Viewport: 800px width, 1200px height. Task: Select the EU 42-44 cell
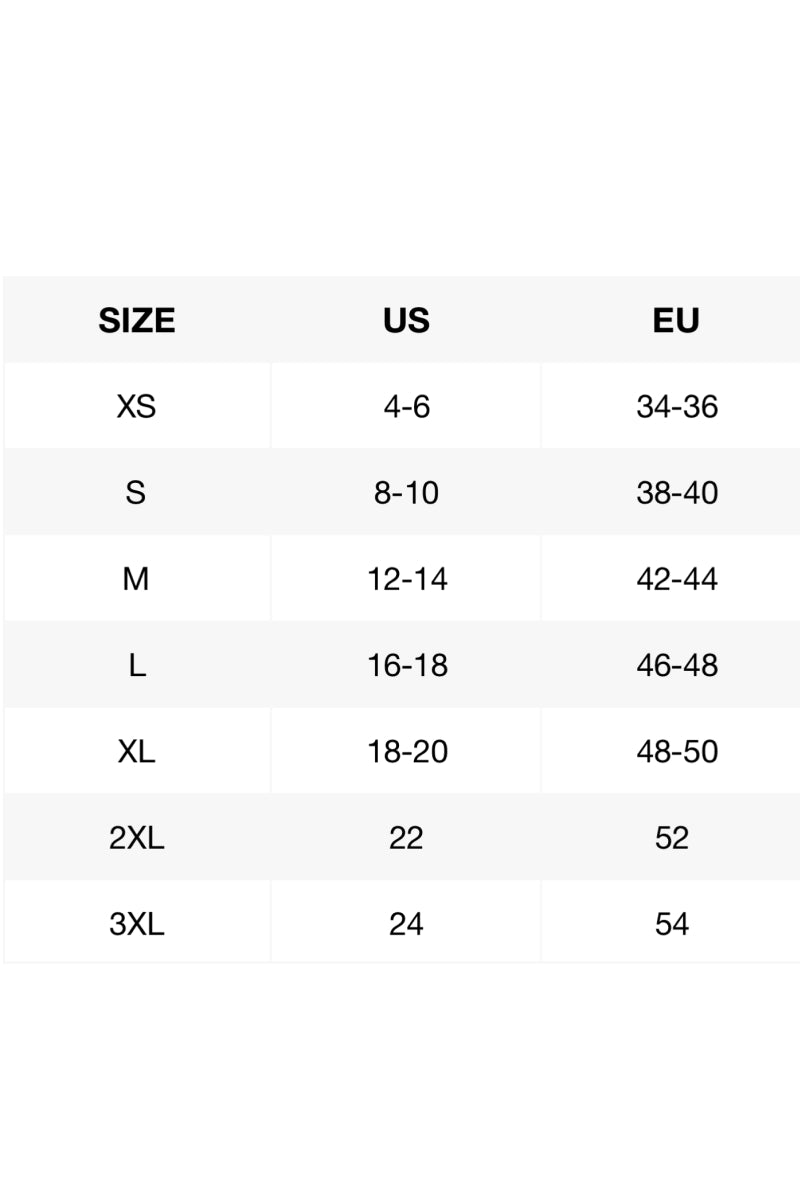click(x=677, y=579)
